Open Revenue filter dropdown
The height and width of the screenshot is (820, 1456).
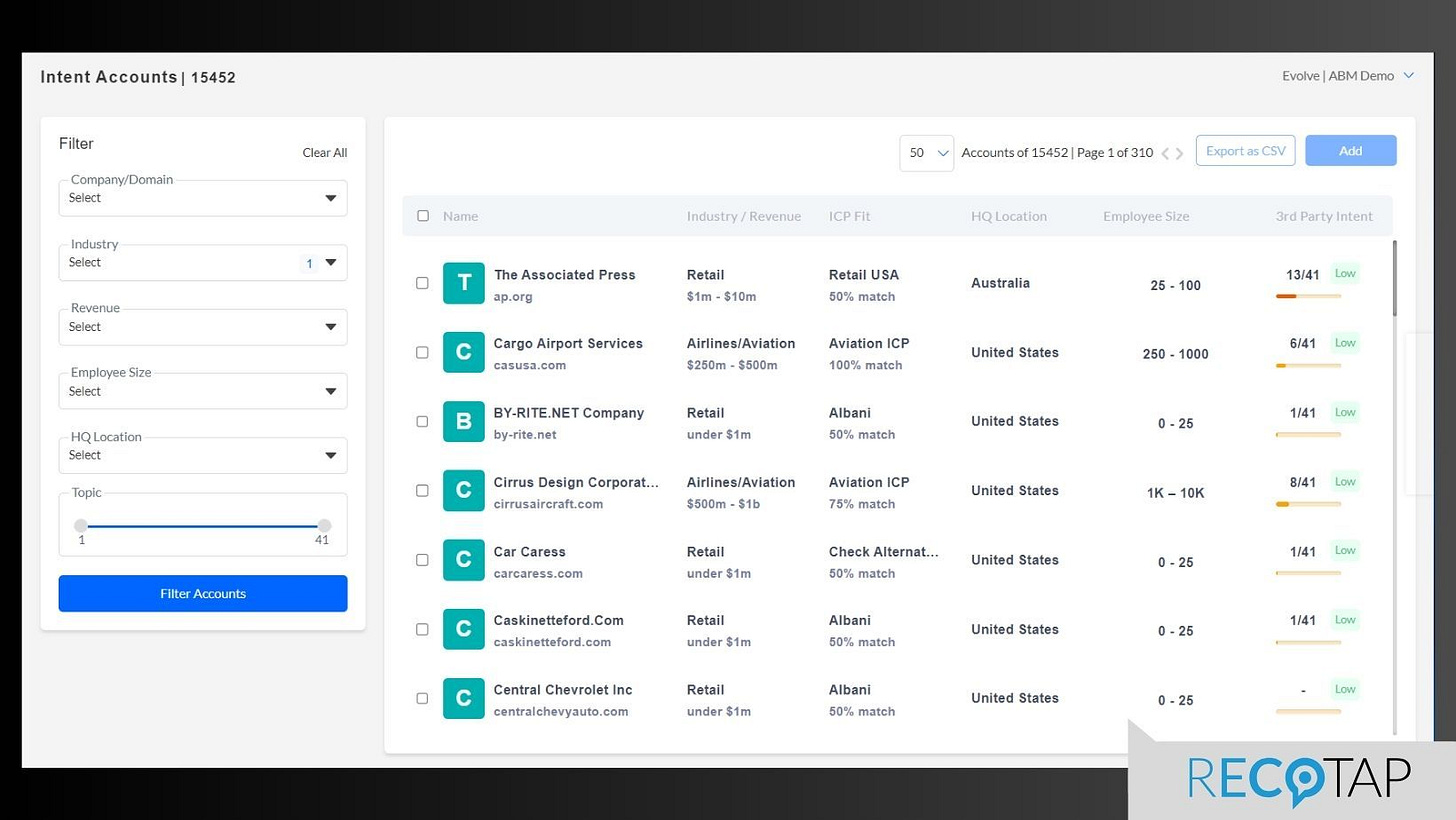click(203, 327)
